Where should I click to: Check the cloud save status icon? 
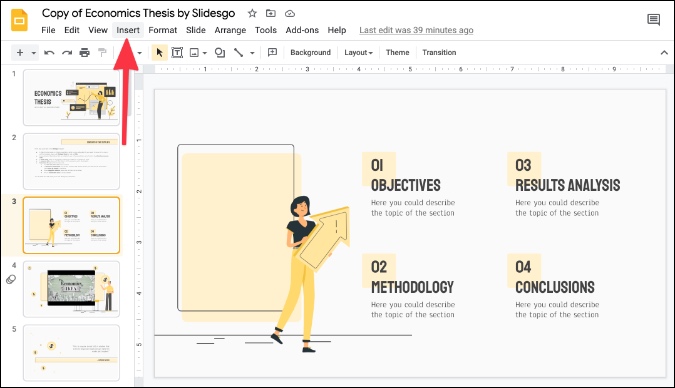coord(290,13)
